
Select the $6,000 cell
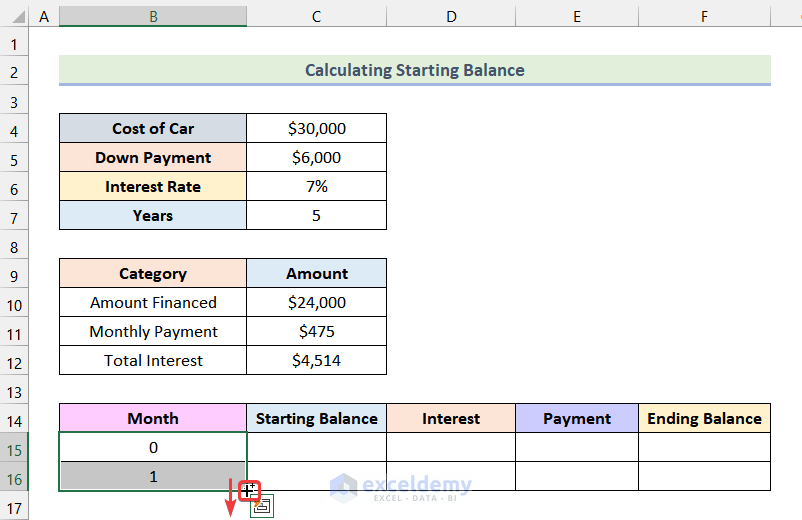[x=317, y=157]
